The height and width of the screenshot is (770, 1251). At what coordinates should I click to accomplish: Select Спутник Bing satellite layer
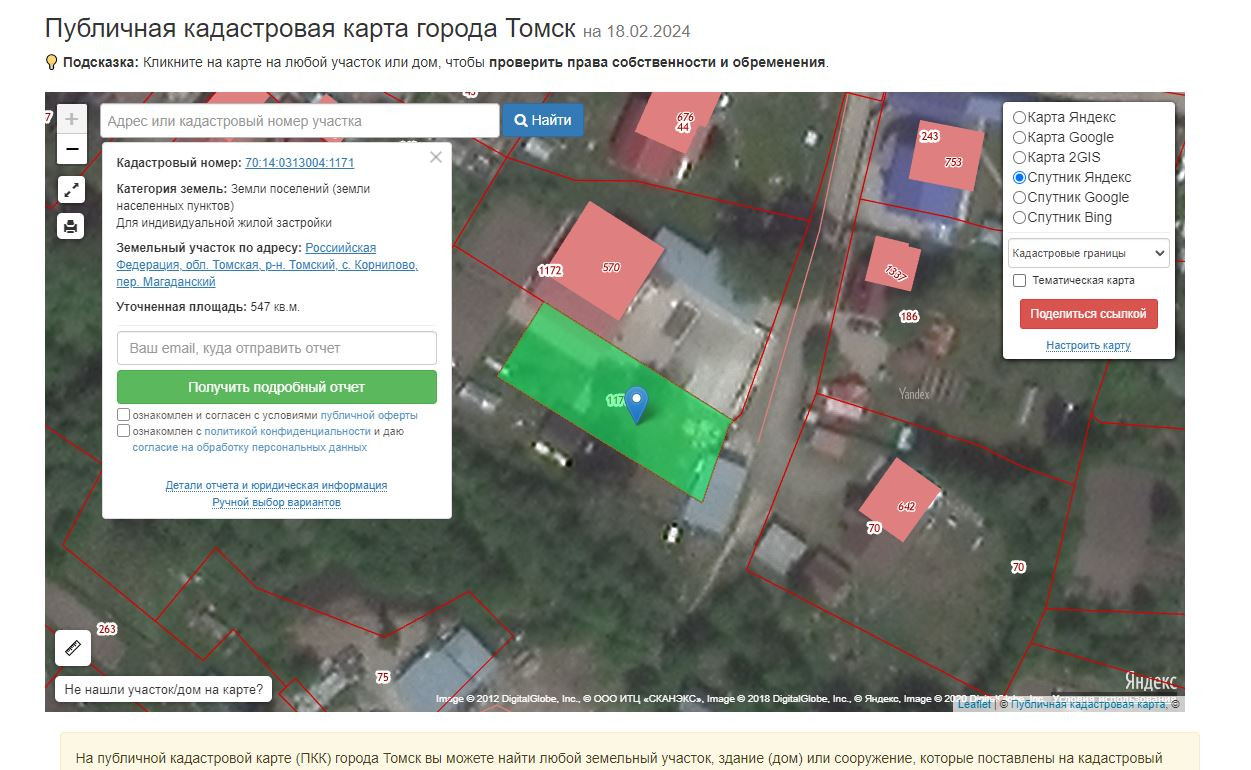(1020, 217)
